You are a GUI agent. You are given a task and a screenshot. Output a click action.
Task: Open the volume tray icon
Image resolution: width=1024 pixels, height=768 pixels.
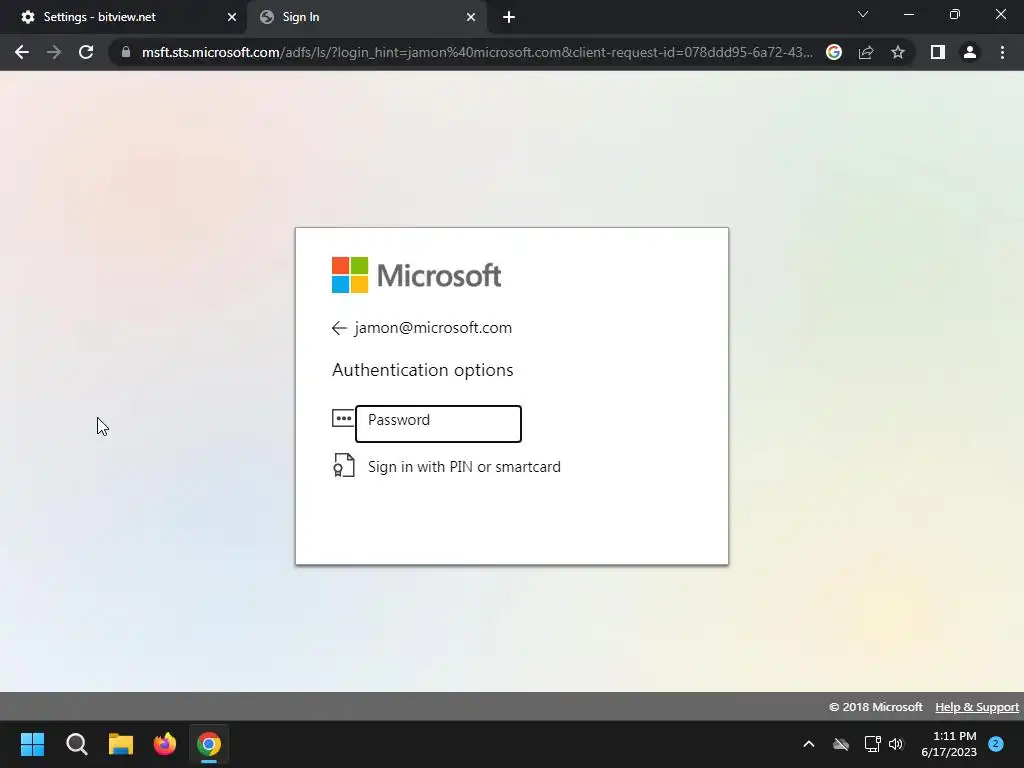pos(896,744)
